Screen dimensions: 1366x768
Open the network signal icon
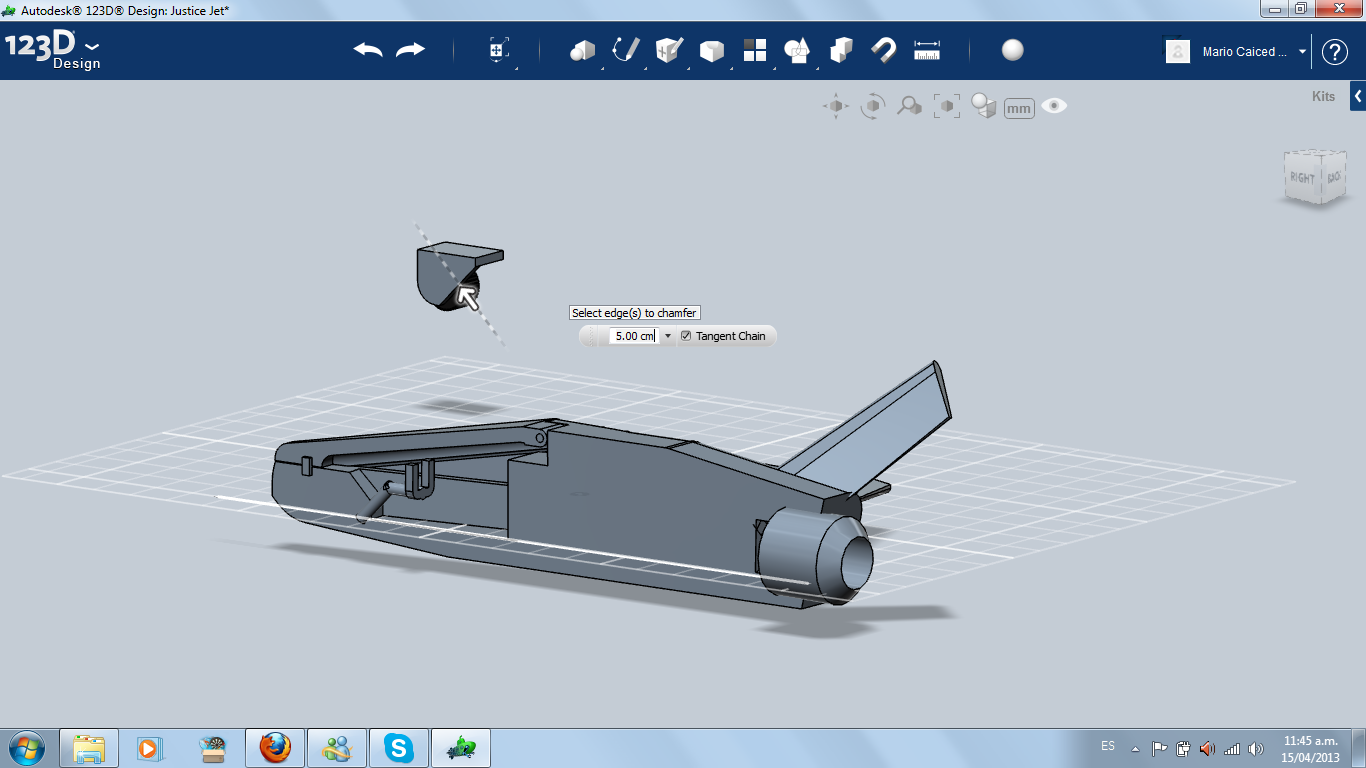click(1232, 748)
